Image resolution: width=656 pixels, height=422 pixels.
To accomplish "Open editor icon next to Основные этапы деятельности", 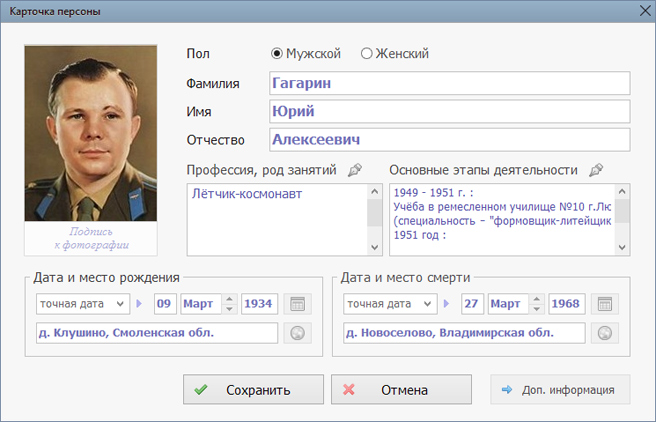I will point(596,170).
